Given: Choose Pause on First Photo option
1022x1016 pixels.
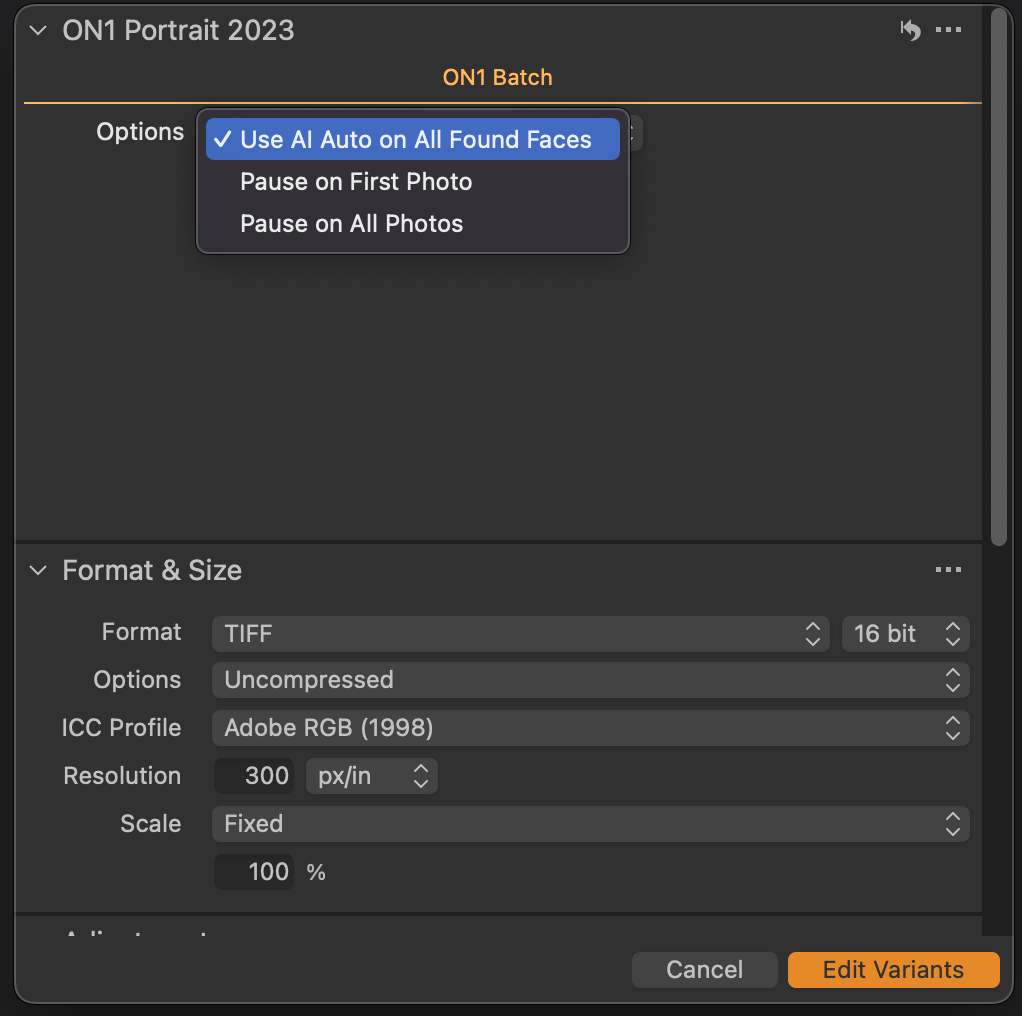Looking at the screenshot, I should 355,182.
